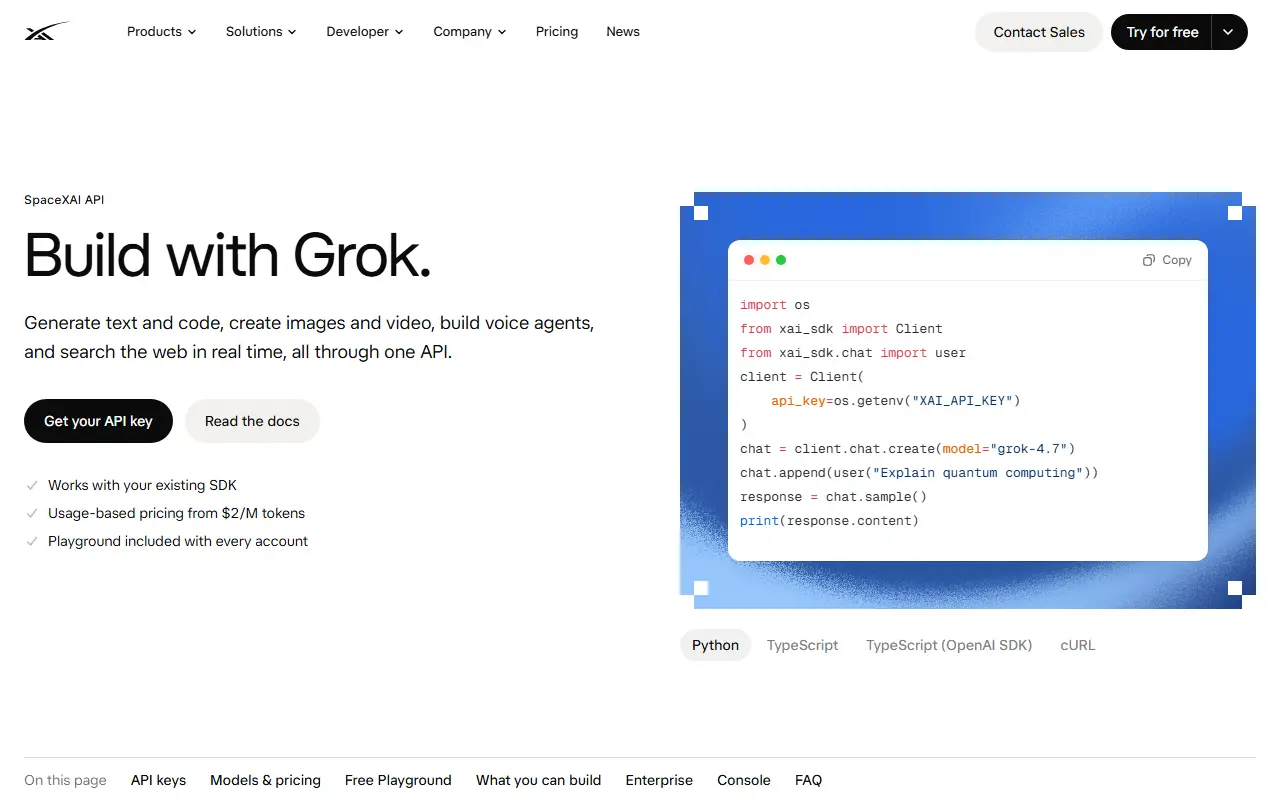
Task: Open the Products dropdown menu
Action: point(161,32)
